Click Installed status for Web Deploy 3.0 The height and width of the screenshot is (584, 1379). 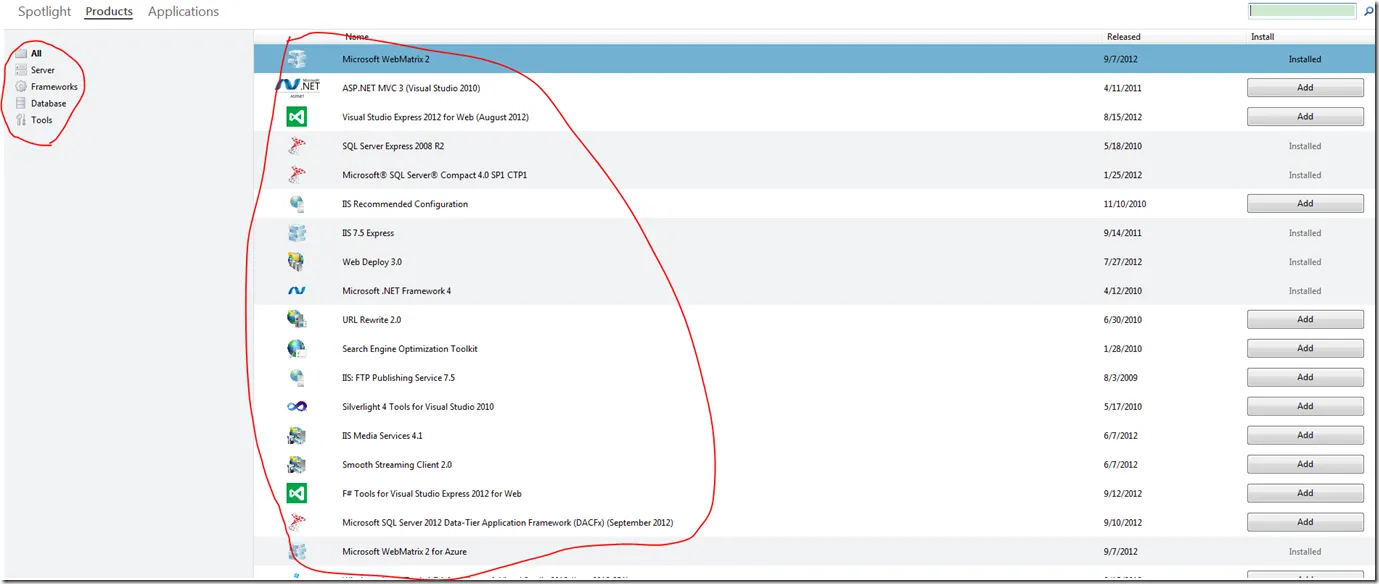(x=1305, y=262)
